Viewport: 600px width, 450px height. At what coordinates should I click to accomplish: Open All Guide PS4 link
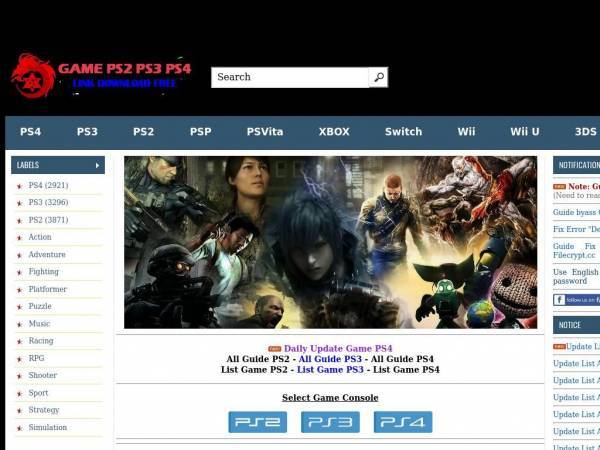(x=402, y=359)
